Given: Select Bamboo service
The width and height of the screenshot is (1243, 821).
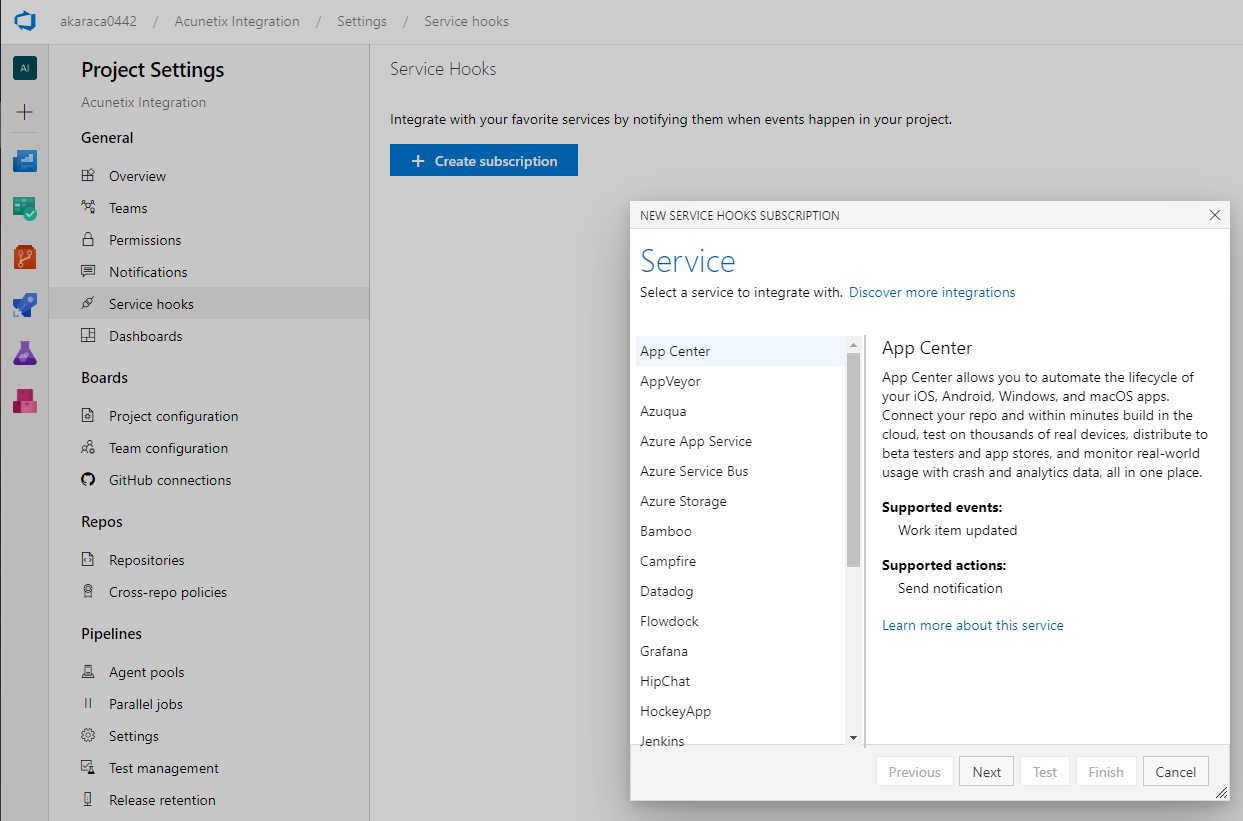Looking at the screenshot, I should click(x=741, y=531).
